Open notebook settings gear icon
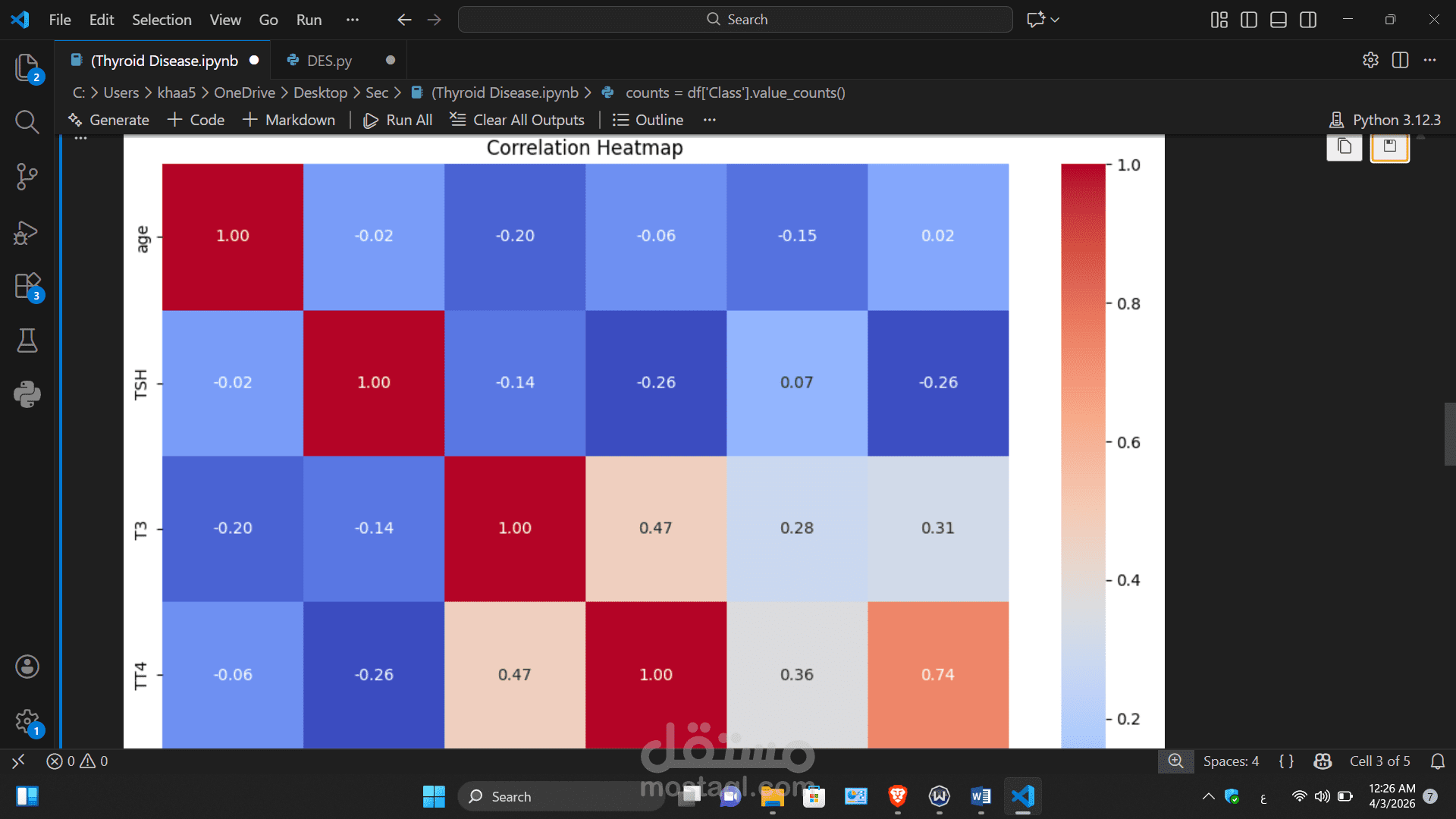Screen dimensions: 1456x819 (x=1370, y=60)
